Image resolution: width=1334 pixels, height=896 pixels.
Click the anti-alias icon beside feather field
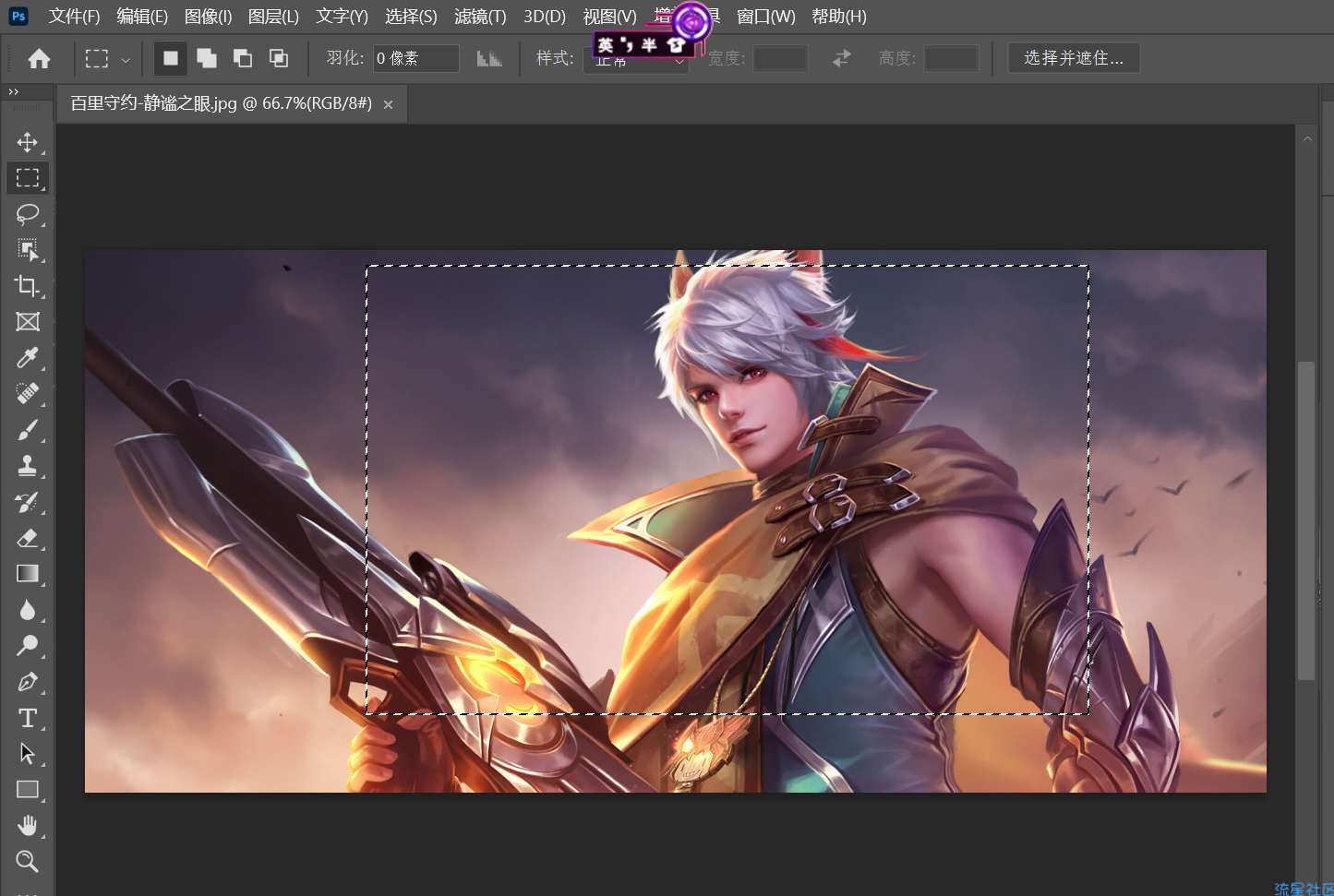point(489,59)
